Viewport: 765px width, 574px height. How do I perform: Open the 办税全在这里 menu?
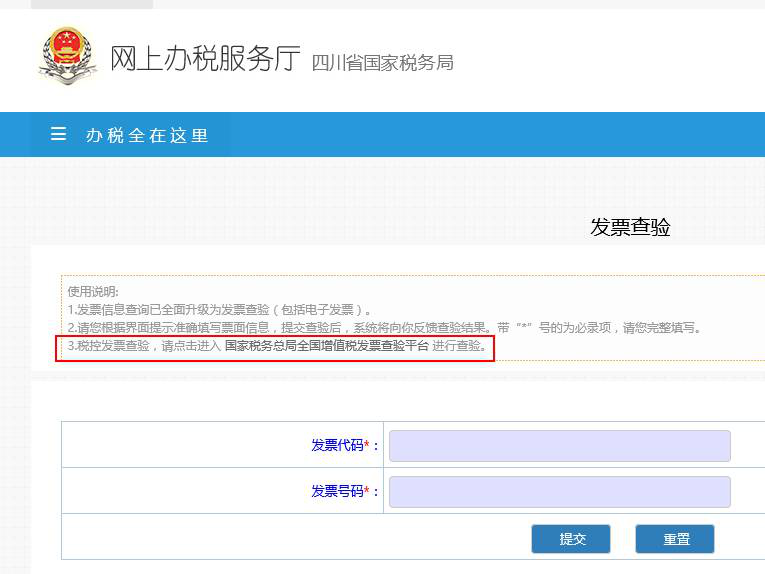pos(147,135)
